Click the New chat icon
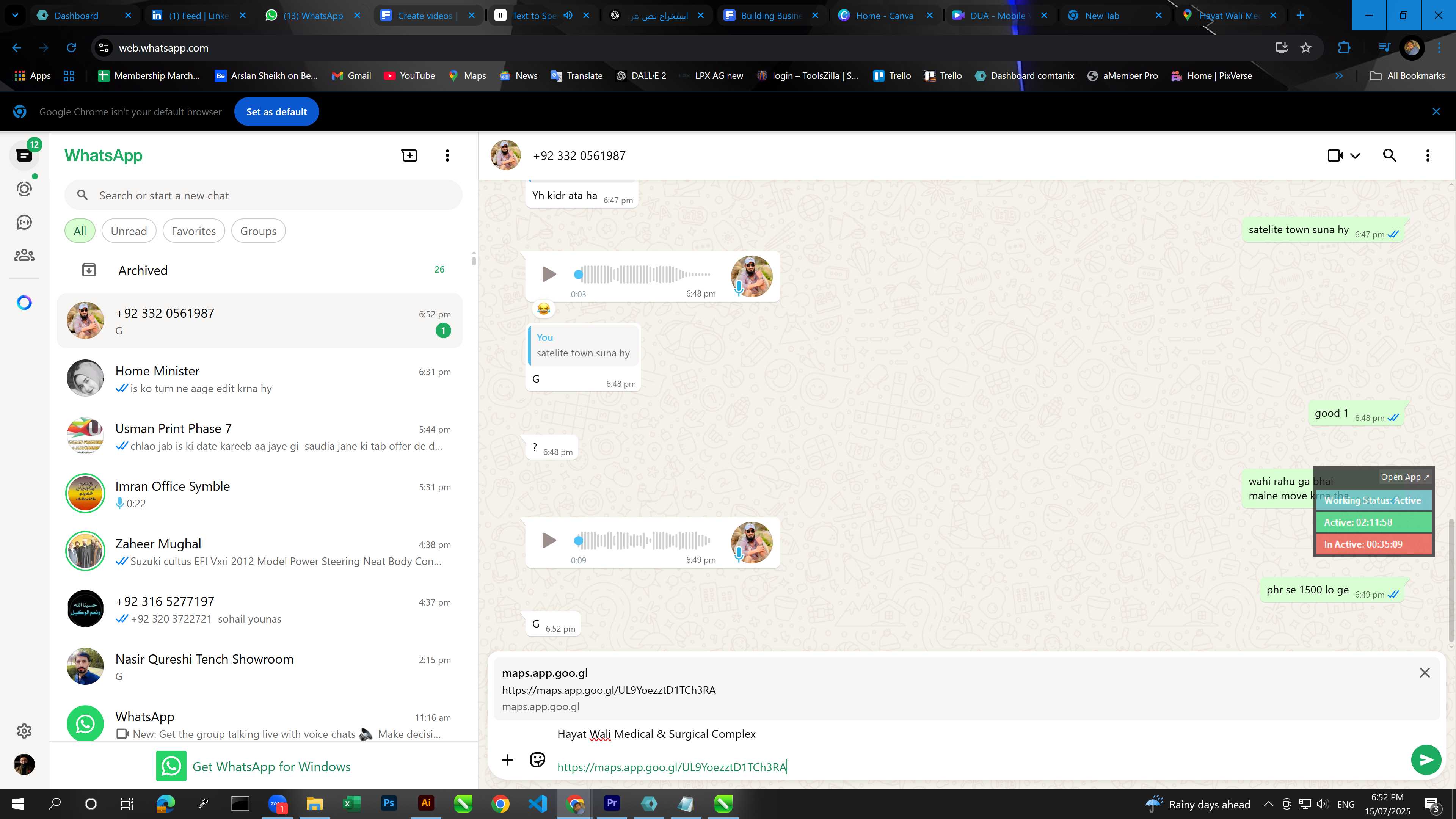The image size is (1456, 819). [x=409, y=155]
